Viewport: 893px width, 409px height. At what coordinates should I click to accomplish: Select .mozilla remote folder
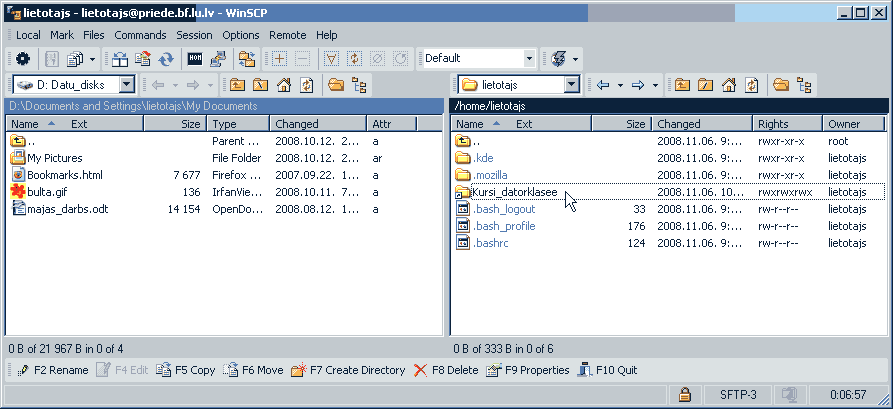[x=490, y=175]
